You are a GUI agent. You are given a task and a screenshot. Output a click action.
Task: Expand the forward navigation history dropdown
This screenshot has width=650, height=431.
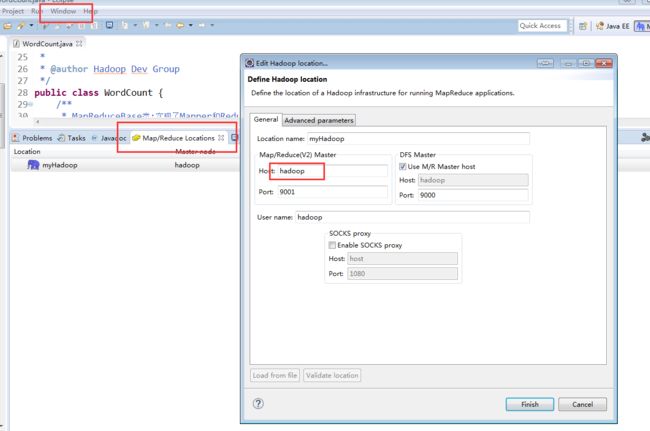(212, 26)
